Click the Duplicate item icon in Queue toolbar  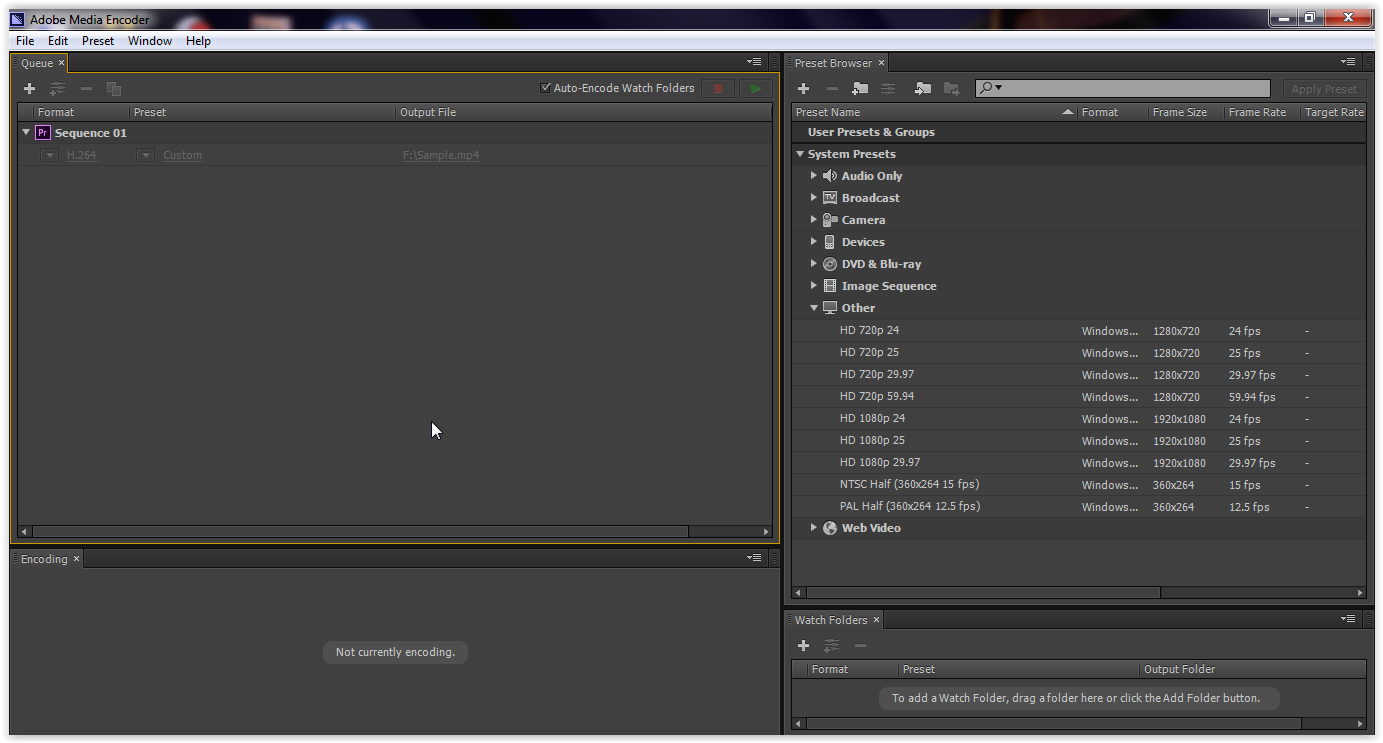point(114,88)
